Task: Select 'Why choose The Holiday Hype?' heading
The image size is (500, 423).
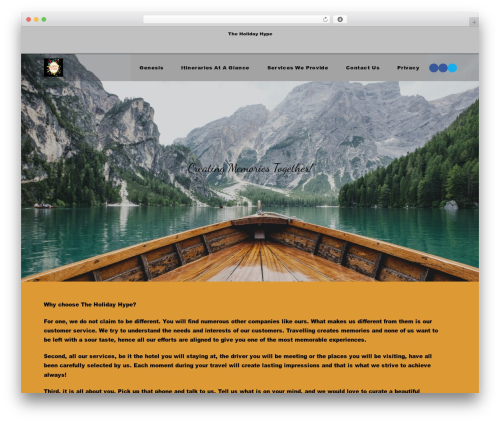Action: click(90, 304)
